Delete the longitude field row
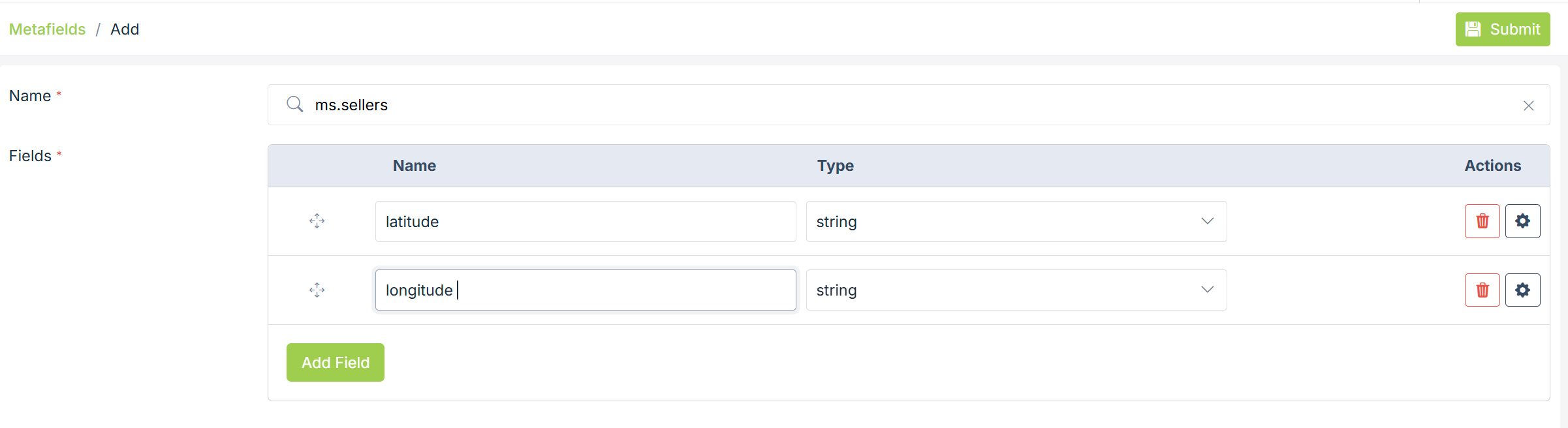The height and width of the screenshot is (428, 1568). 1482,290
